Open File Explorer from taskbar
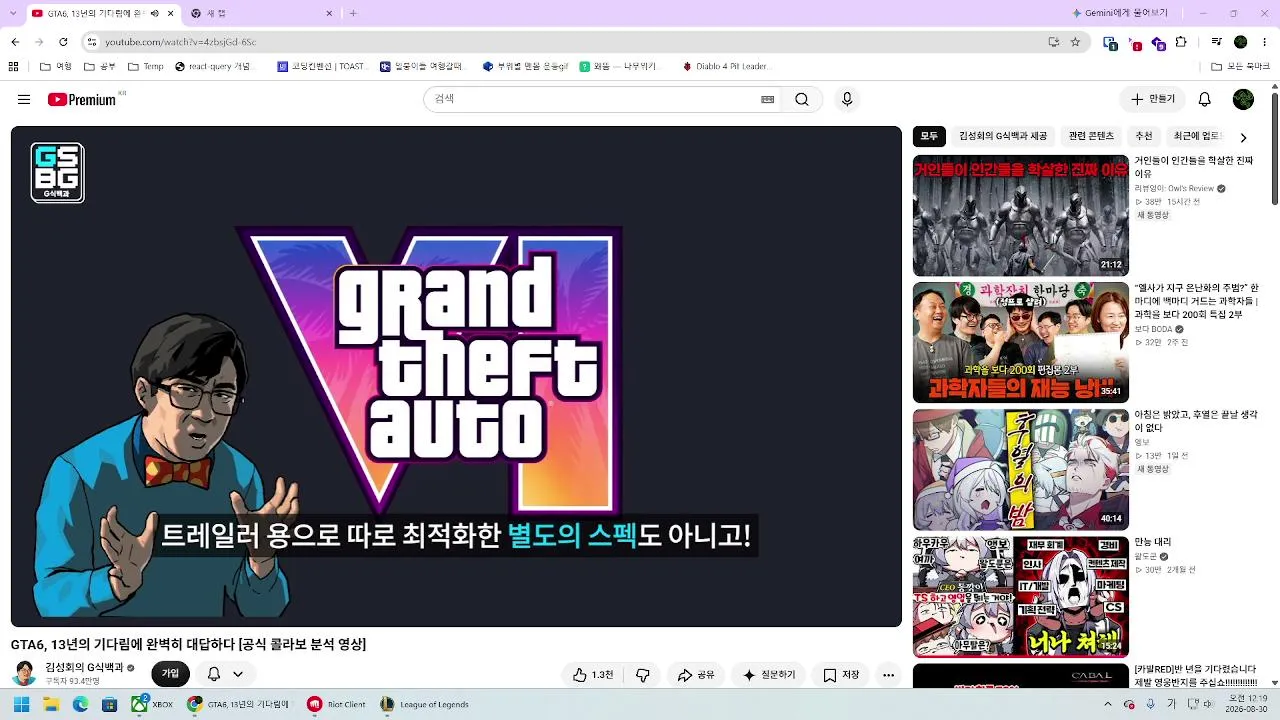Image resolution: width=1280 pixels, height=720 pixels. click(x=51, y=704)
